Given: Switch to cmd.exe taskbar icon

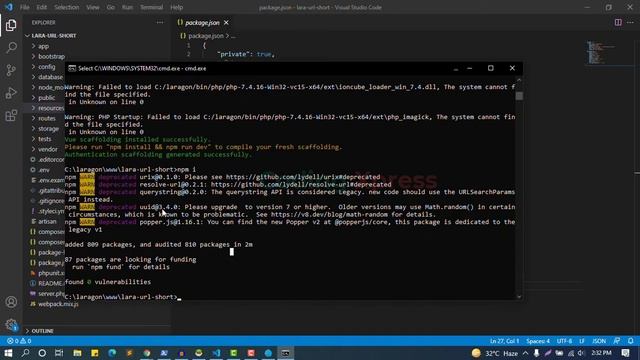Looking at the screenshot, I should click(x=285, y=353).
